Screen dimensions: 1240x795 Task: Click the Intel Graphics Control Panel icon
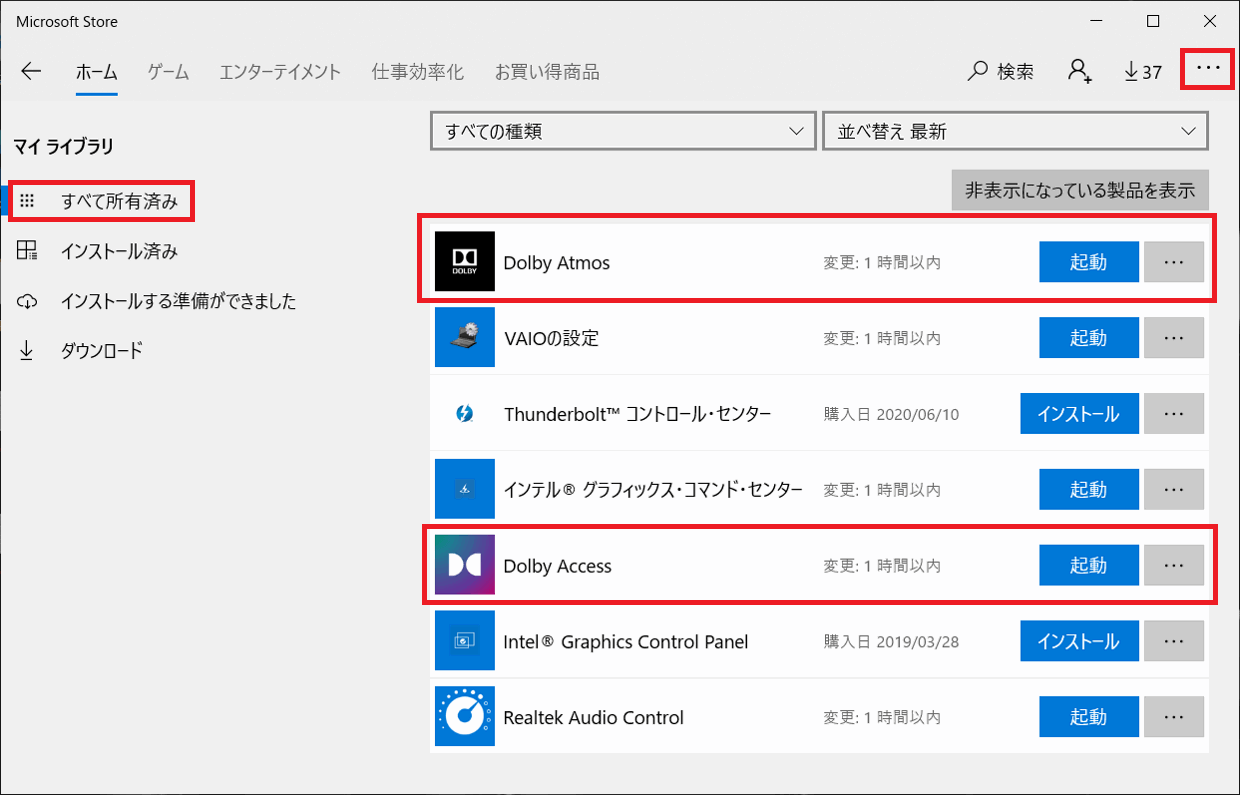coord(465,641)
